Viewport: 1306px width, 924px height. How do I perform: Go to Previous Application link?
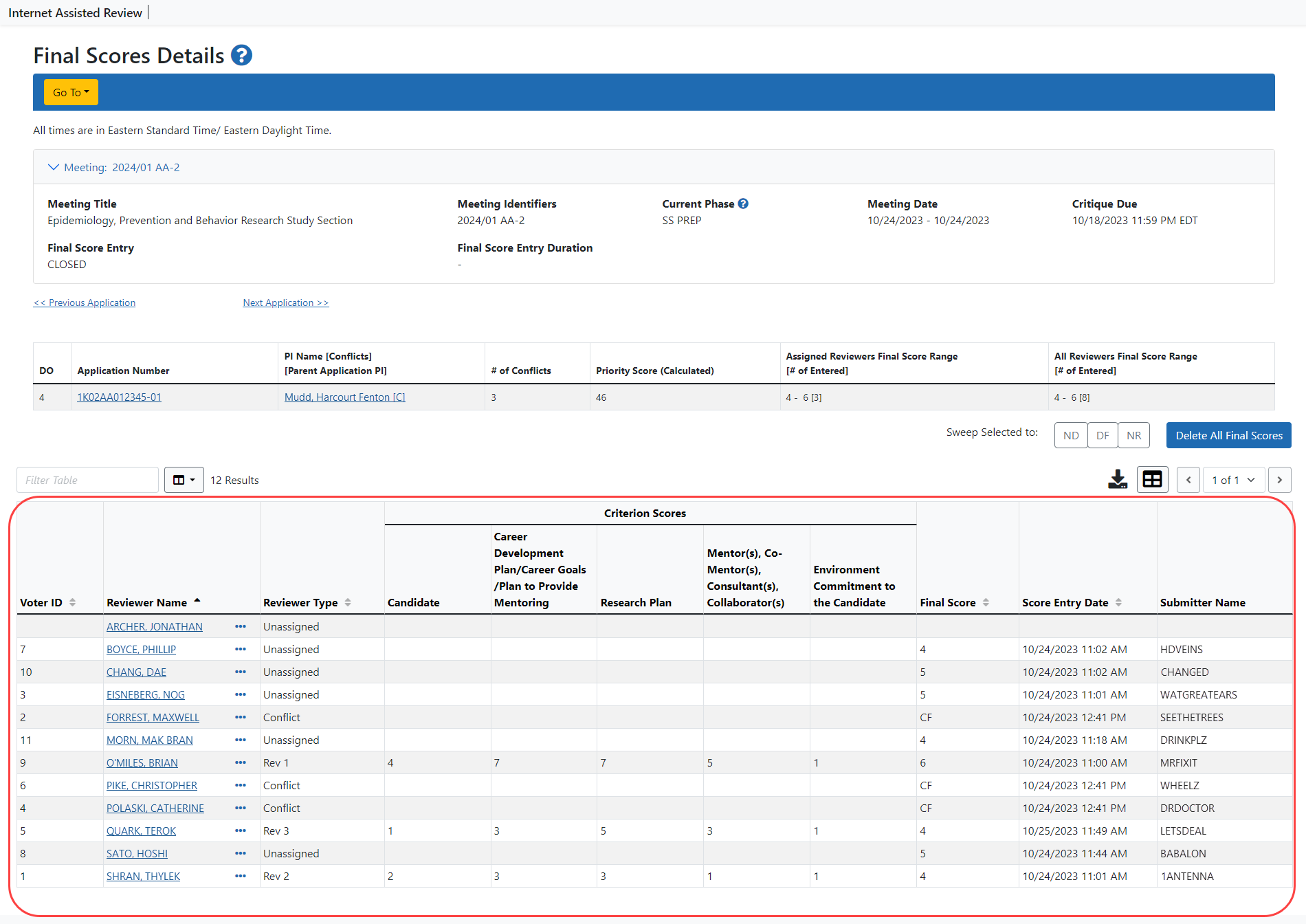(85, 302)
